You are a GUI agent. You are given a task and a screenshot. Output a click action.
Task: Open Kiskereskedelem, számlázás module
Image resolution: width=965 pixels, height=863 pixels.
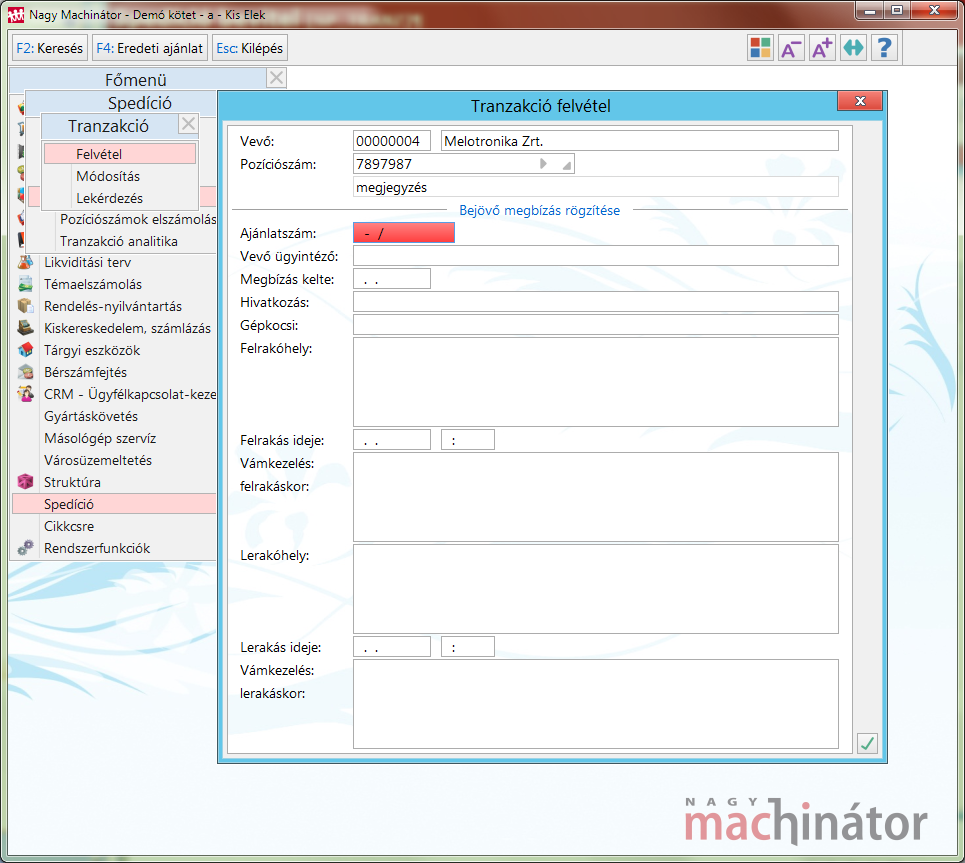coord(127,328)
